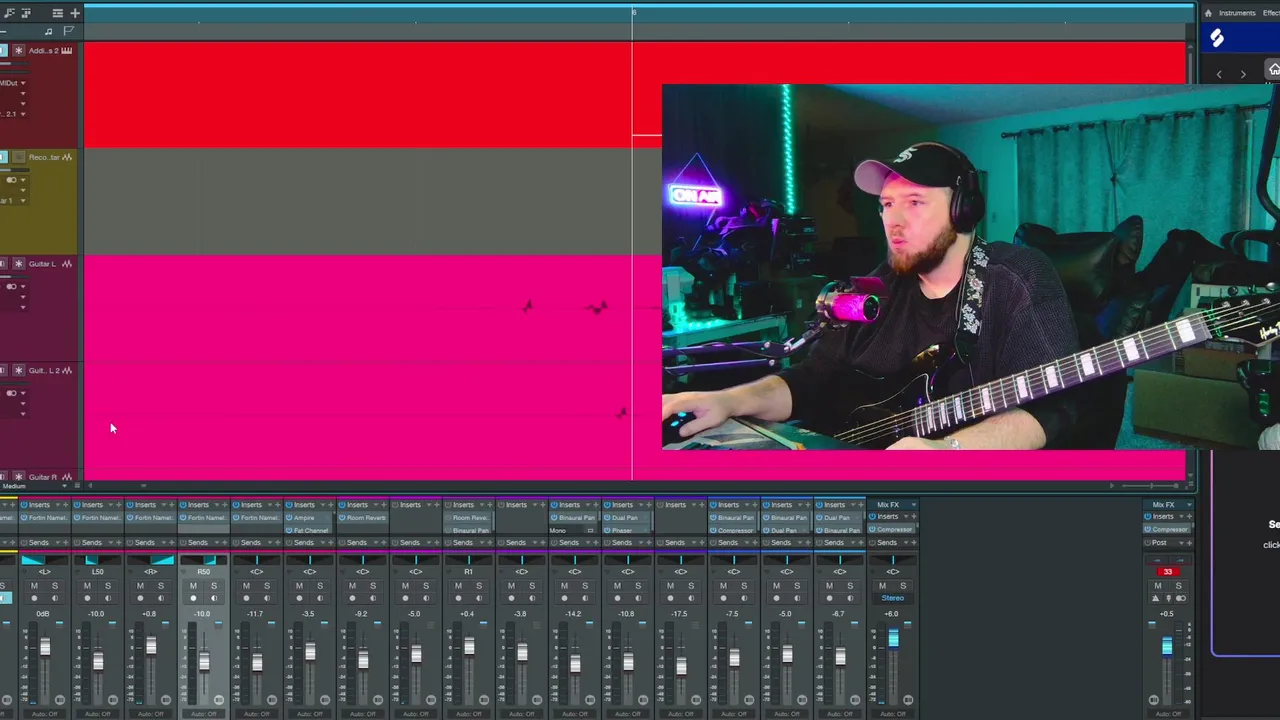Image resolution: width=1280 pixels, height=720 pixels.
Task: Open the track list icon beside plus button
Action: tap(58, 13)
